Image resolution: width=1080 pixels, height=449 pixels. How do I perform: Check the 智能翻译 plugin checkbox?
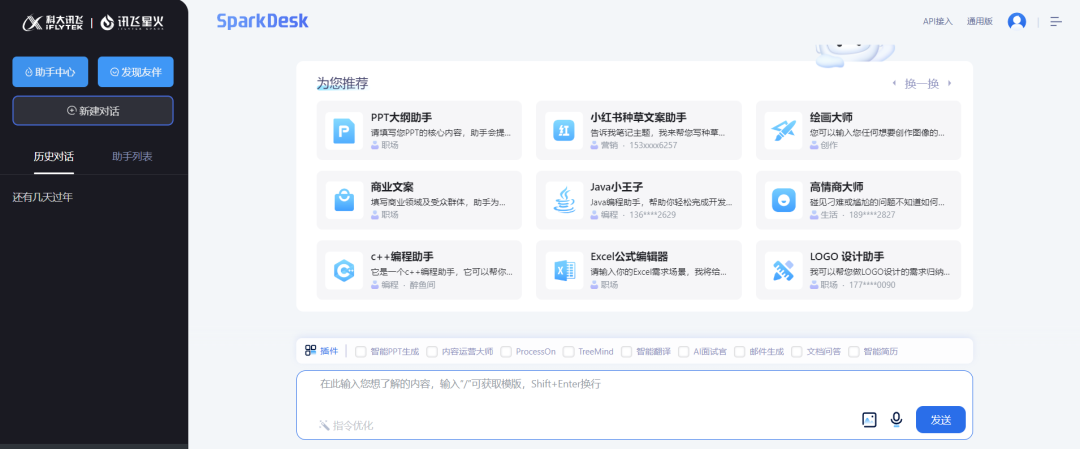click(x=626, y=352)
